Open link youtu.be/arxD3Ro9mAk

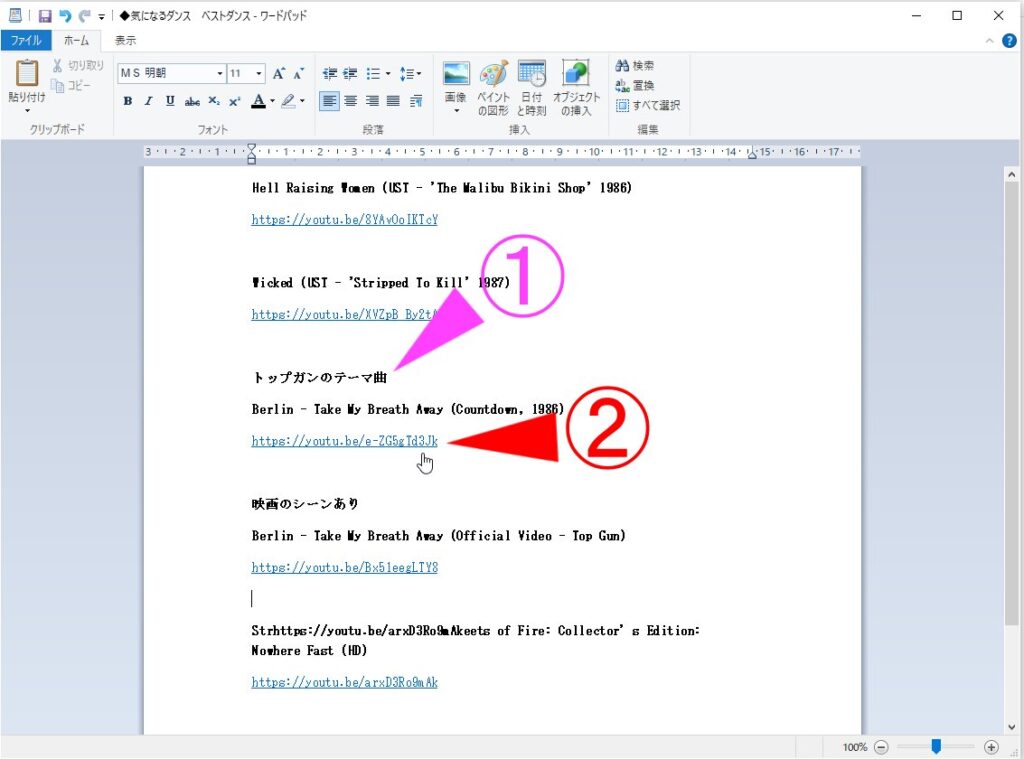pyautogui.click(x=345, y=683)
